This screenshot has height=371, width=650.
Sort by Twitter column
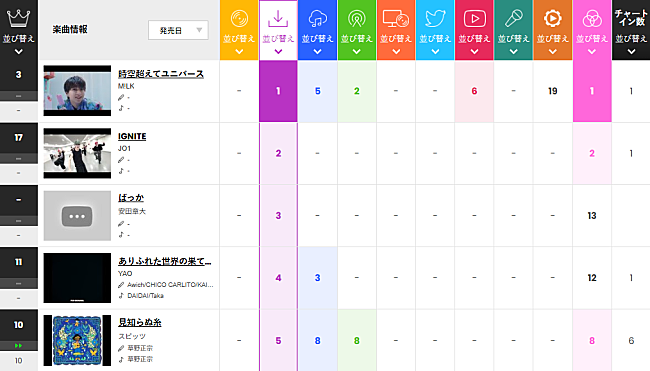click(435, 44)
